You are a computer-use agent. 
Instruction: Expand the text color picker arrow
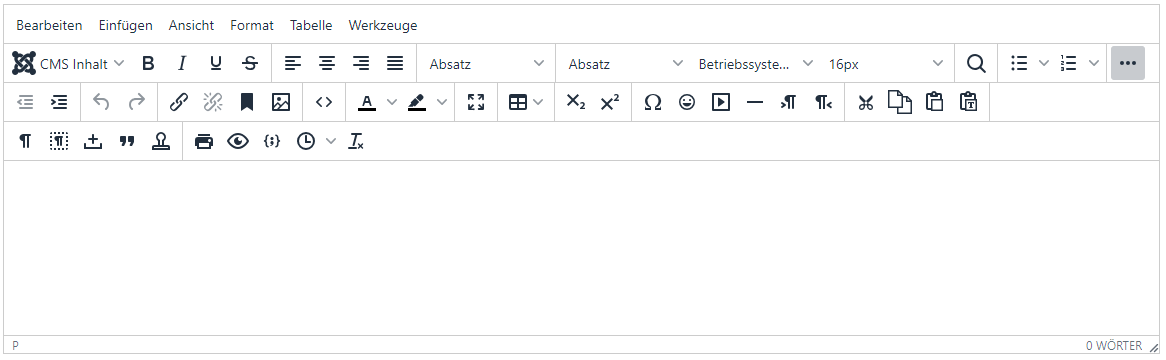(x=392, y=103)
